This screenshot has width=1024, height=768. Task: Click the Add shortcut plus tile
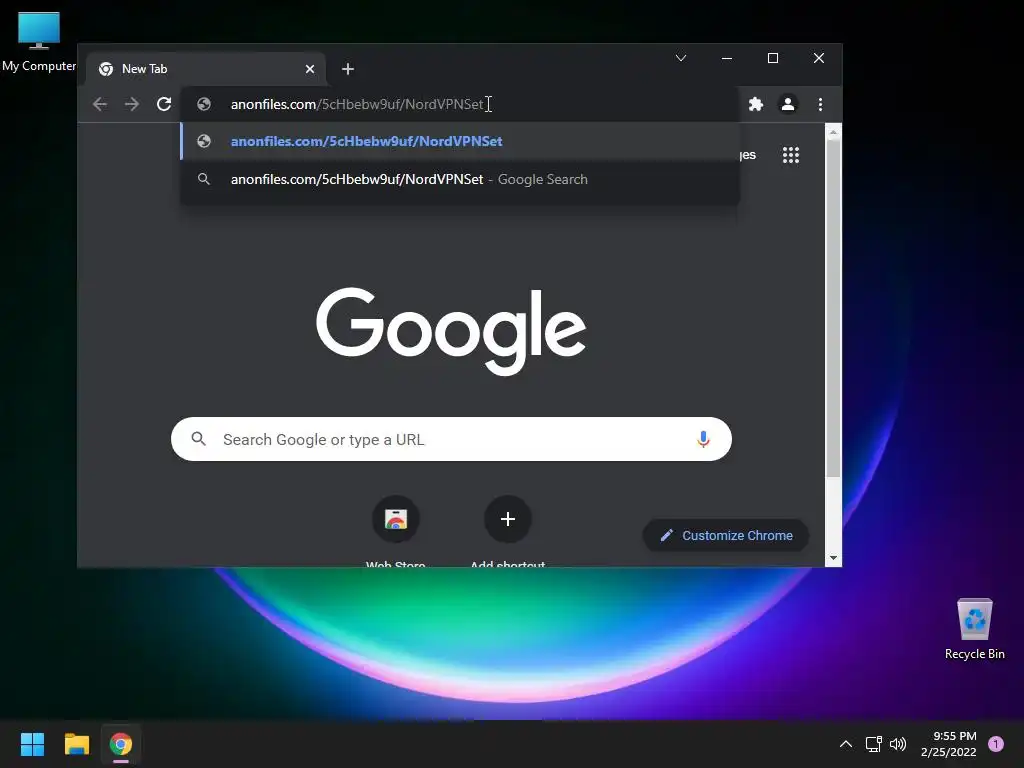[x=507, y=519]
